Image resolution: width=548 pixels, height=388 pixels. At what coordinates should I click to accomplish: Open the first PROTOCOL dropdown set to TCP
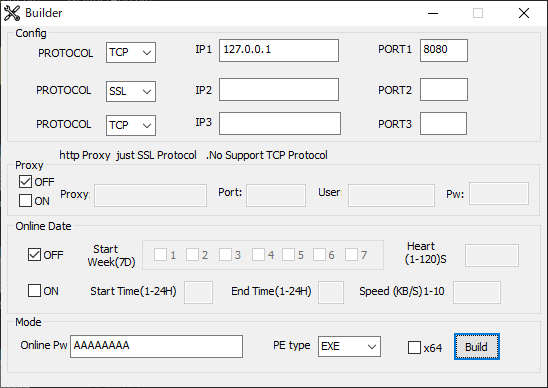(x=131, y=52)
